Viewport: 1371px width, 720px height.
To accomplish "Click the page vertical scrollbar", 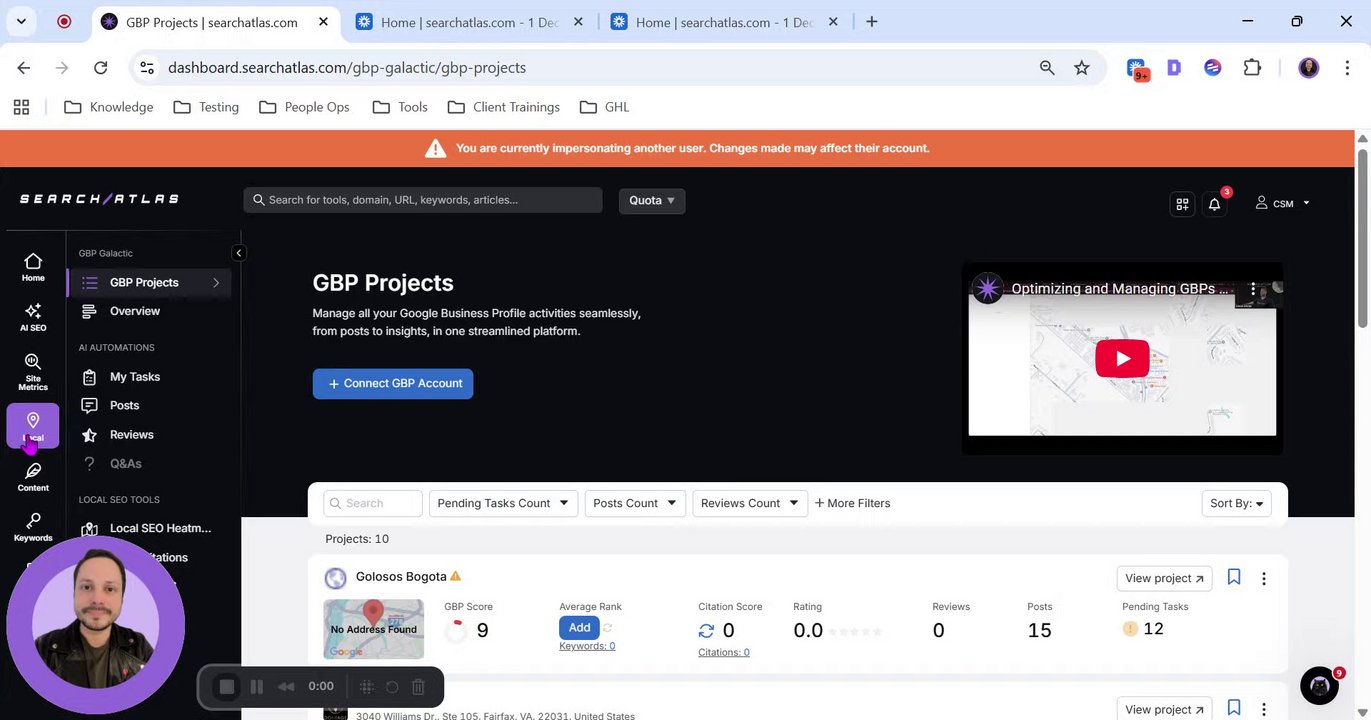I will [1362, 240].
